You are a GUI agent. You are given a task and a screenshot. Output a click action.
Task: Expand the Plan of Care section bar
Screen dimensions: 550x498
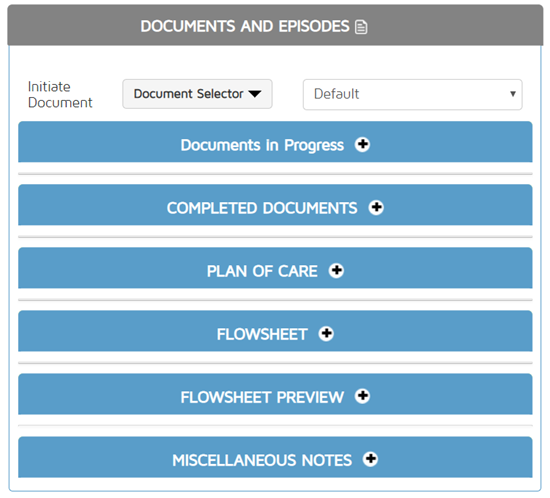click(275, 268)
